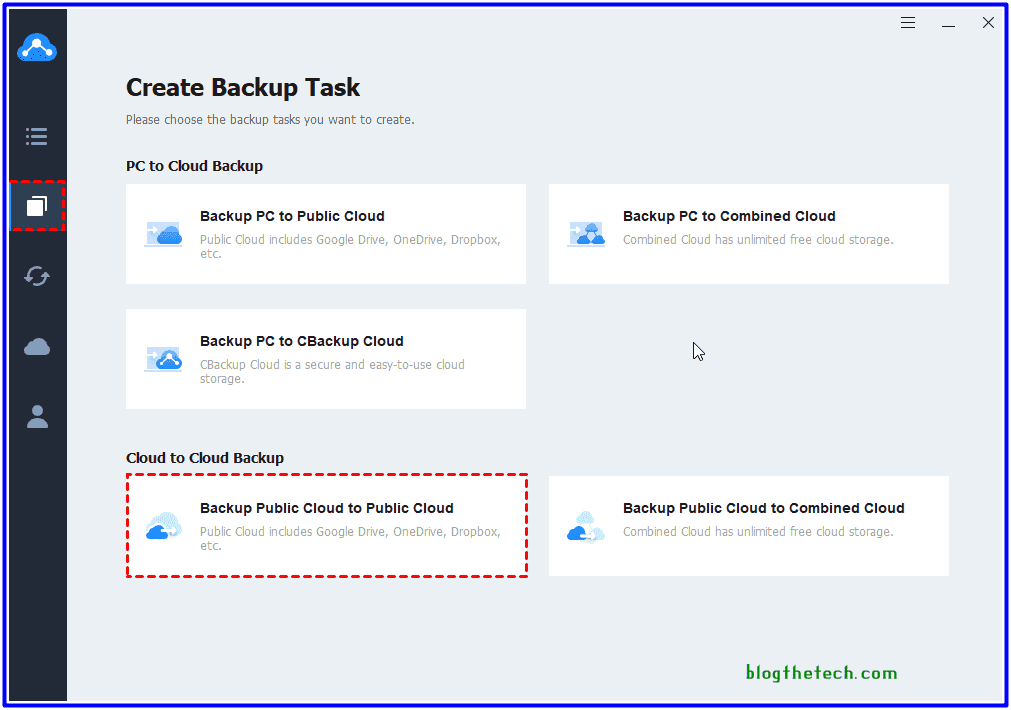The height and width of the screenshot is (710, 1011).
Task: Choose "Backup PC to Public Cloud" title
Action: tap(292, 216)
